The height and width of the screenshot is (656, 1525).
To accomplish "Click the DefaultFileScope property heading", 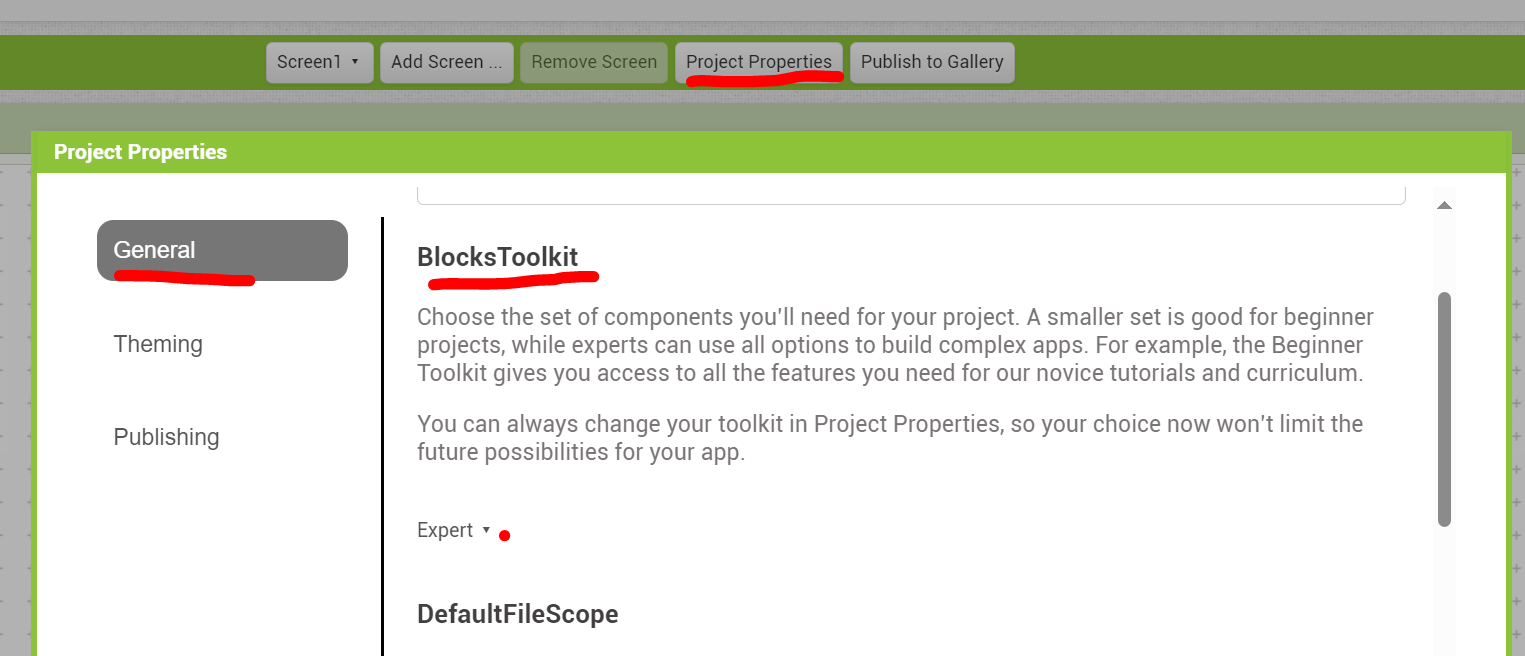I will coord(517,614).
